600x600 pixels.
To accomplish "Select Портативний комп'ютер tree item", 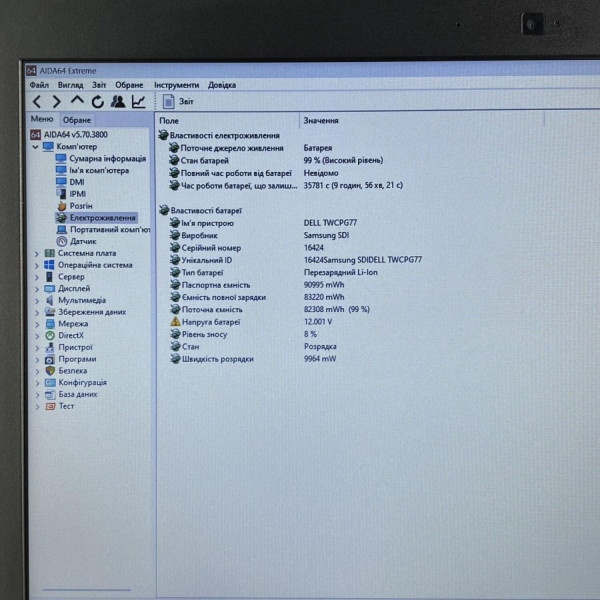I will coord(110,230).
